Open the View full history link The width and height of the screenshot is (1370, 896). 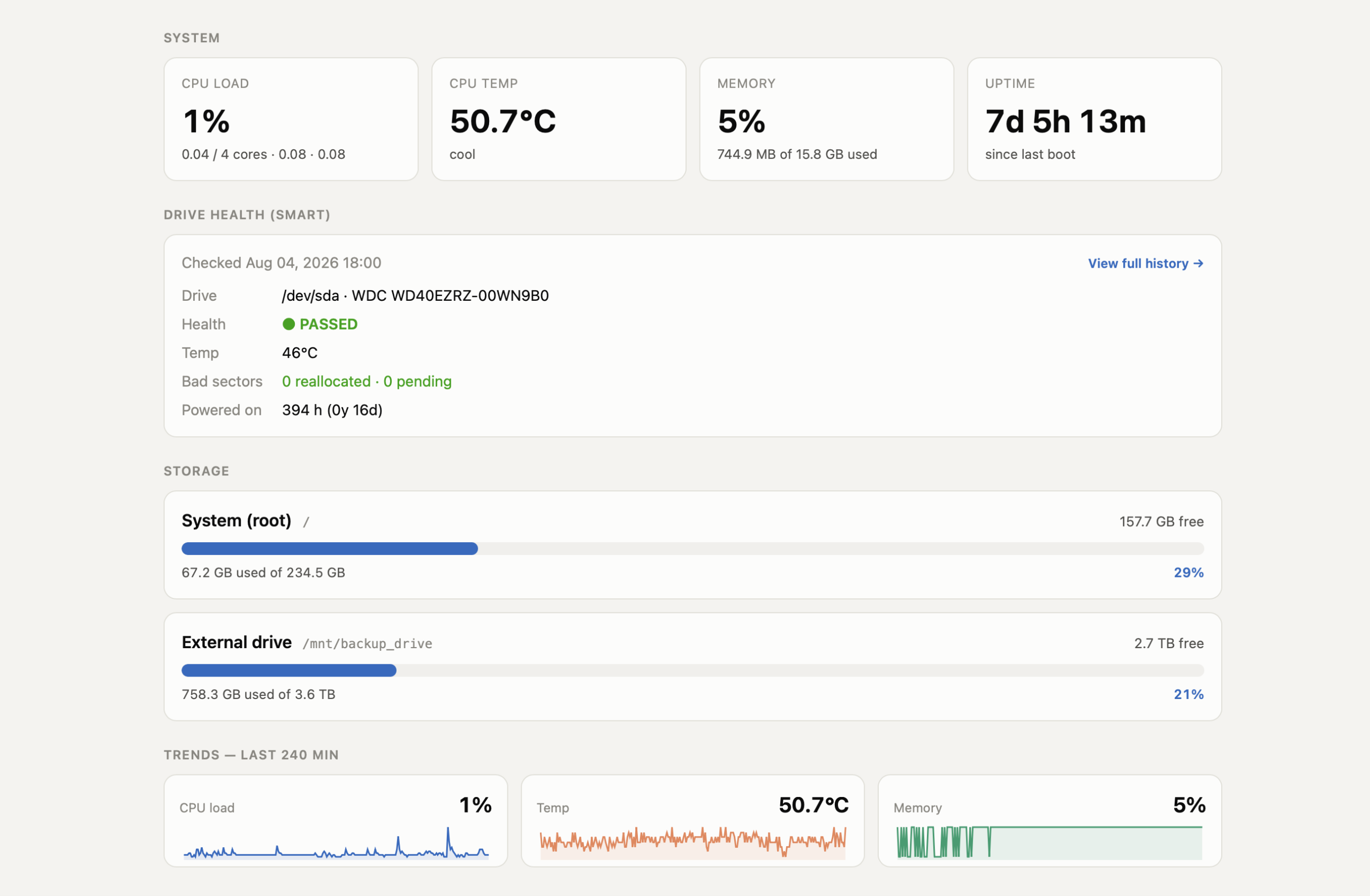[x=1145, y=263]
